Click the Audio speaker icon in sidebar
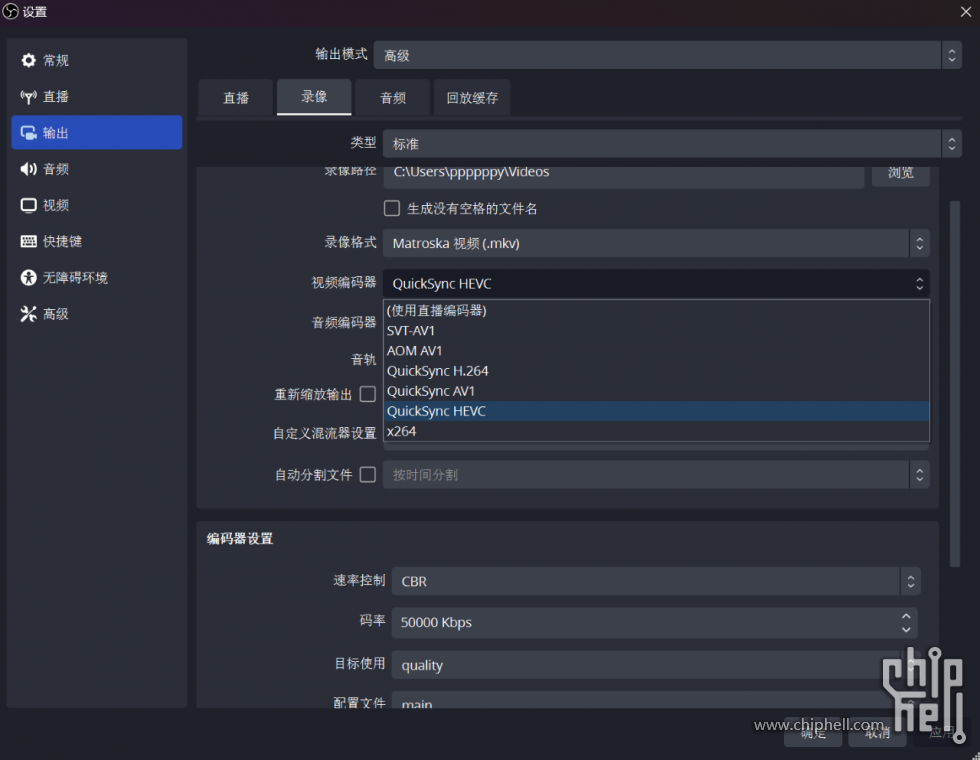 tap(29, 169)
